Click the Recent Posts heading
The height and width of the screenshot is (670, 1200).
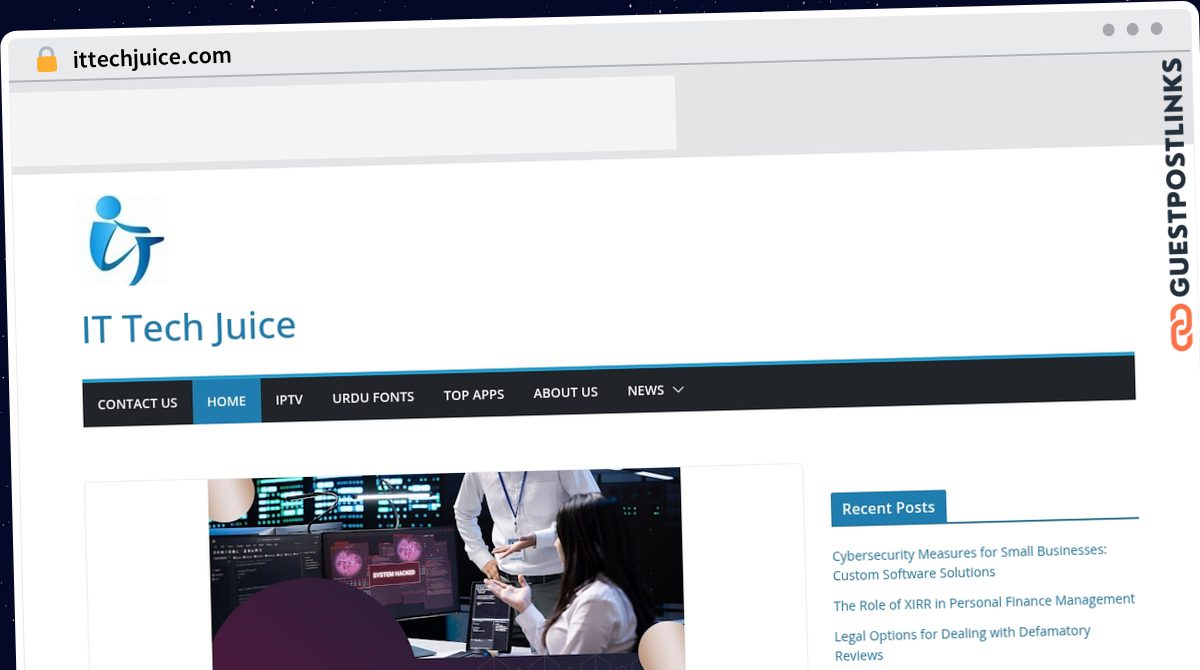point(888,508)
